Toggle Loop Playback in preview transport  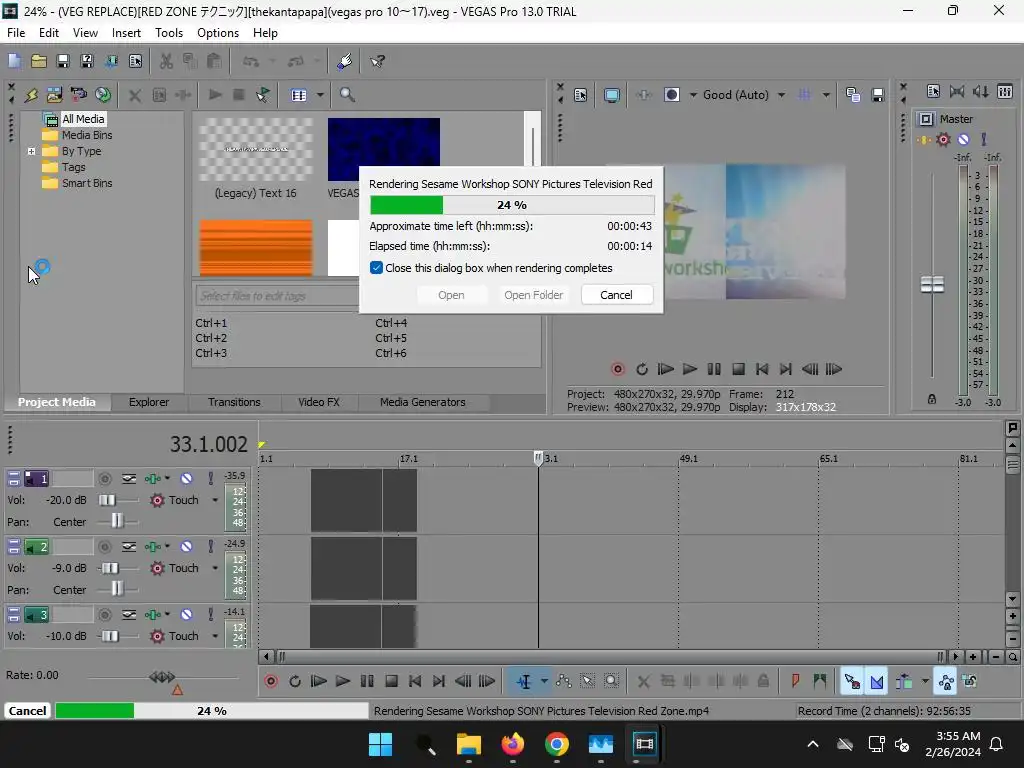pos(642,370)
